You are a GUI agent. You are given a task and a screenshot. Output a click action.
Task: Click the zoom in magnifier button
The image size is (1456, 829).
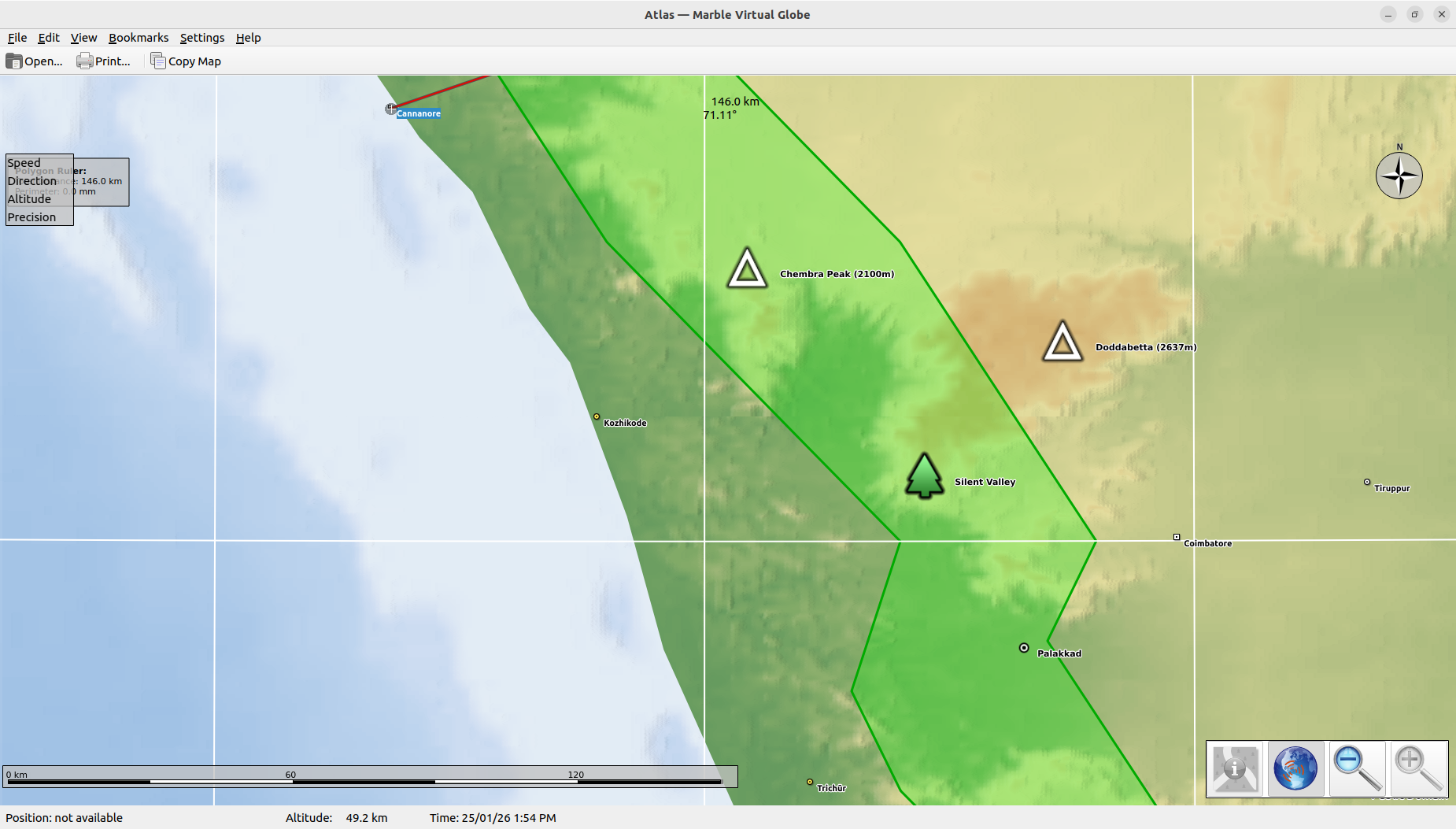coord(1418,768)
